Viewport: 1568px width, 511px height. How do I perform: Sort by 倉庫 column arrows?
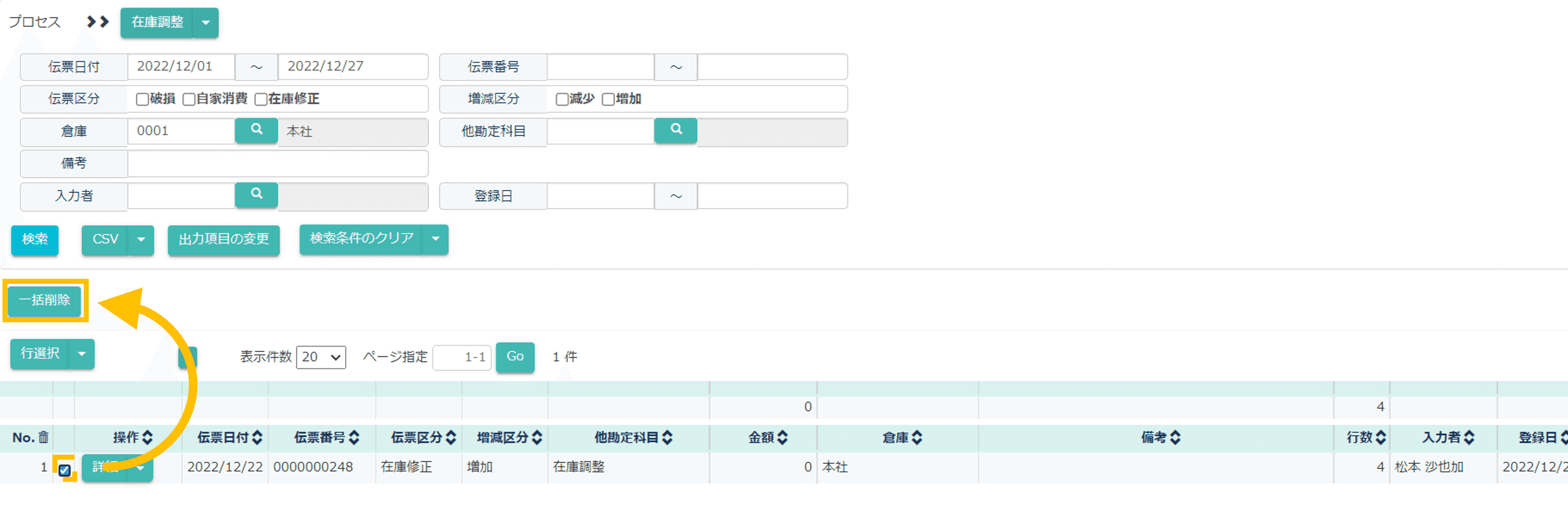pos(917,437)
